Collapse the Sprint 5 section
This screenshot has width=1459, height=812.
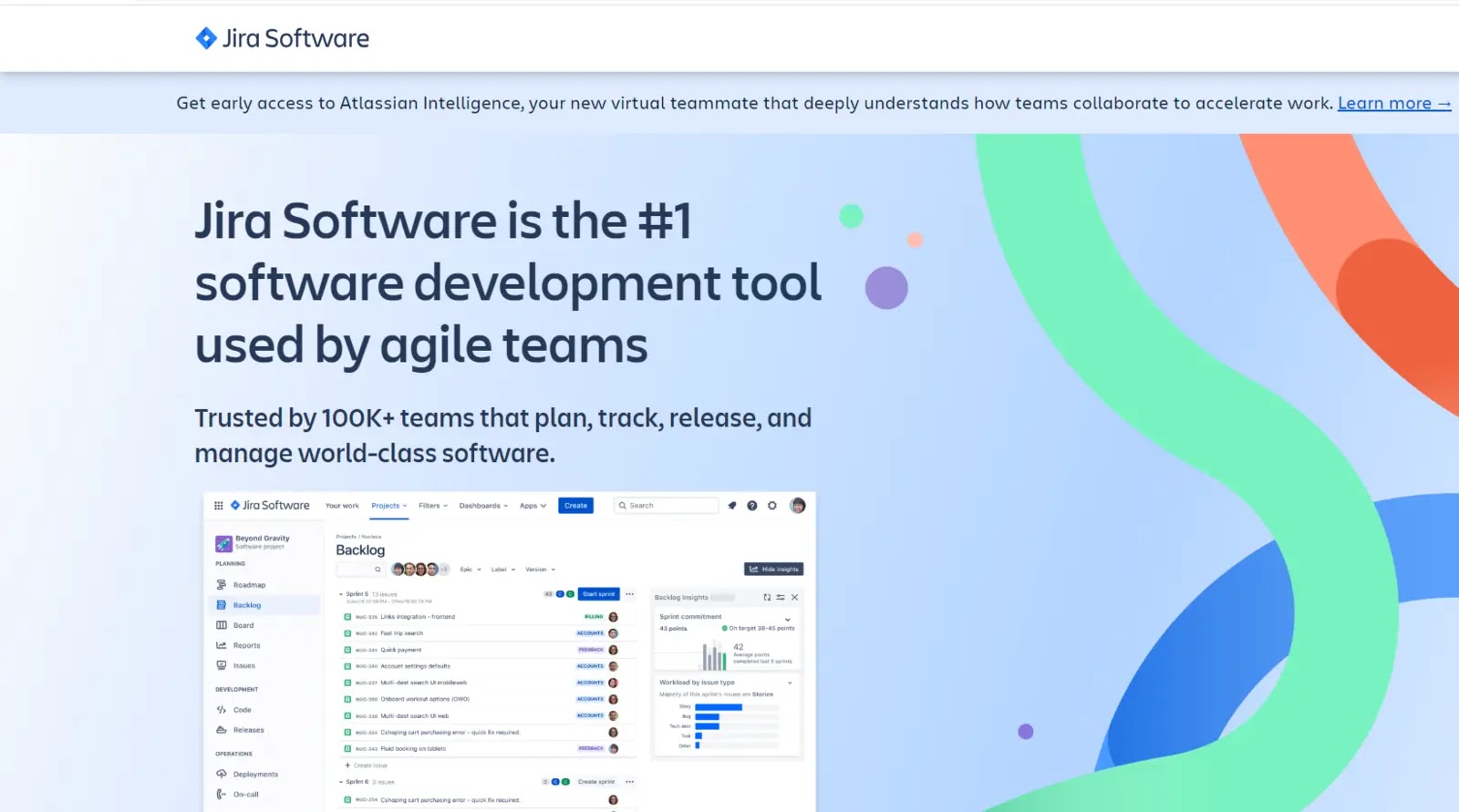pos(341,594)
